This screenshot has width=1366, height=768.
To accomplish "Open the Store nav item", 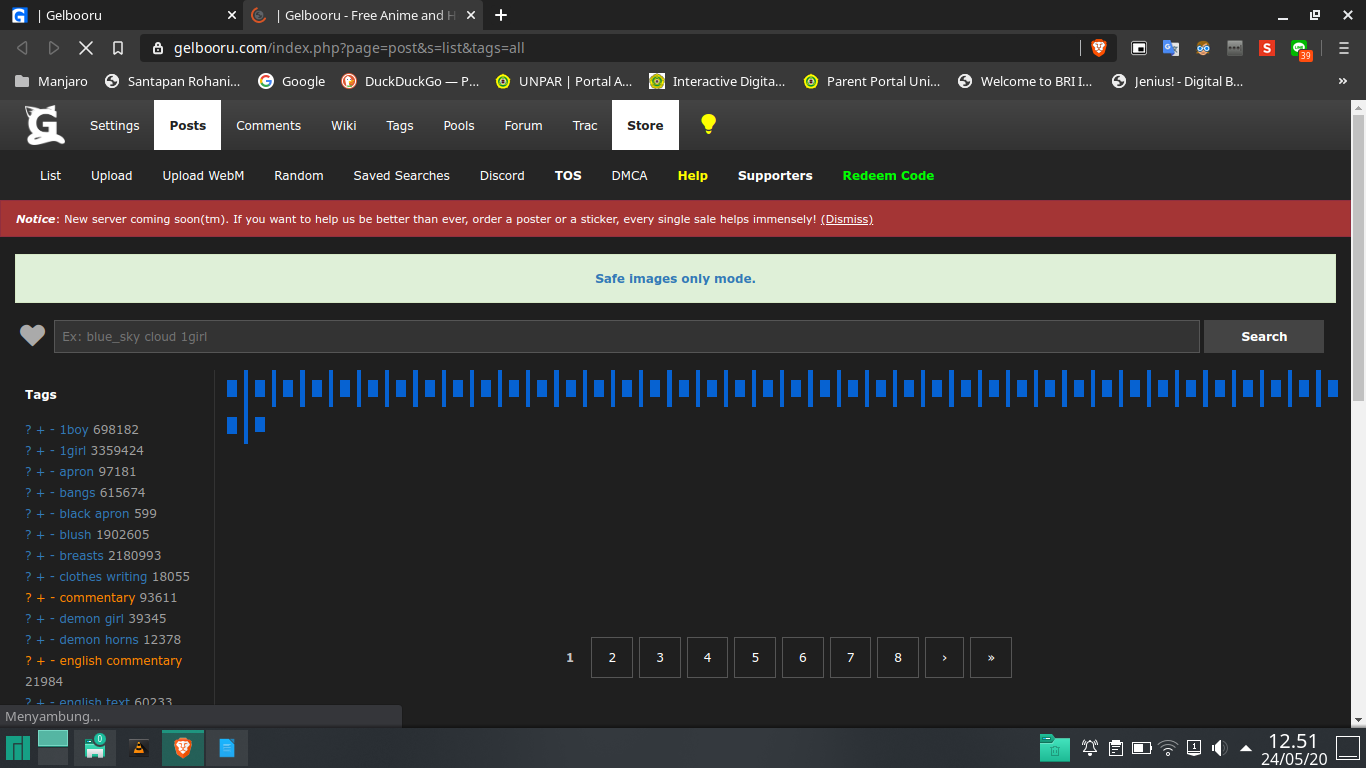I will pyautogui.click(x=645, y=125).
